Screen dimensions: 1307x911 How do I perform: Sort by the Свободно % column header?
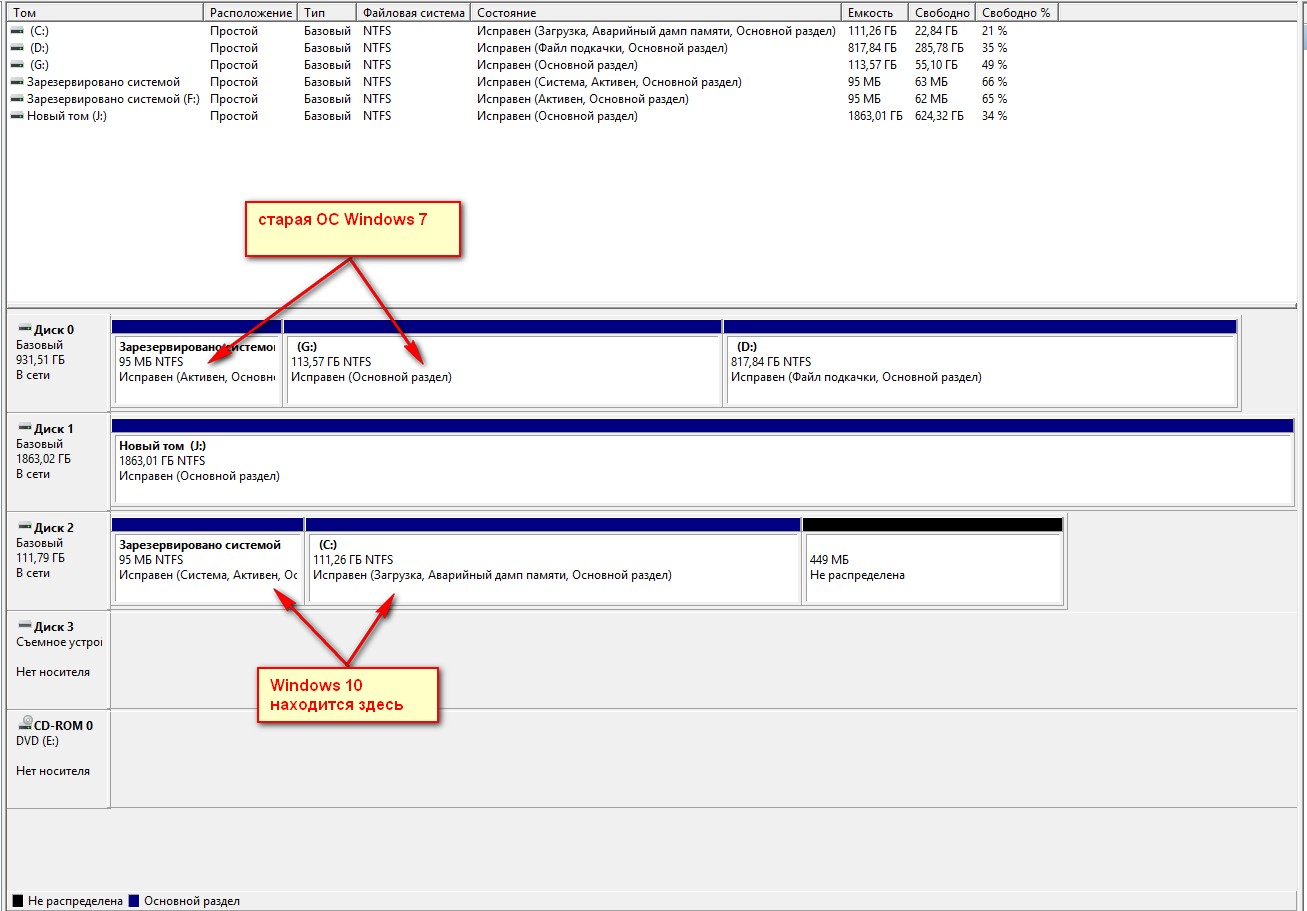pos(1017,12)
